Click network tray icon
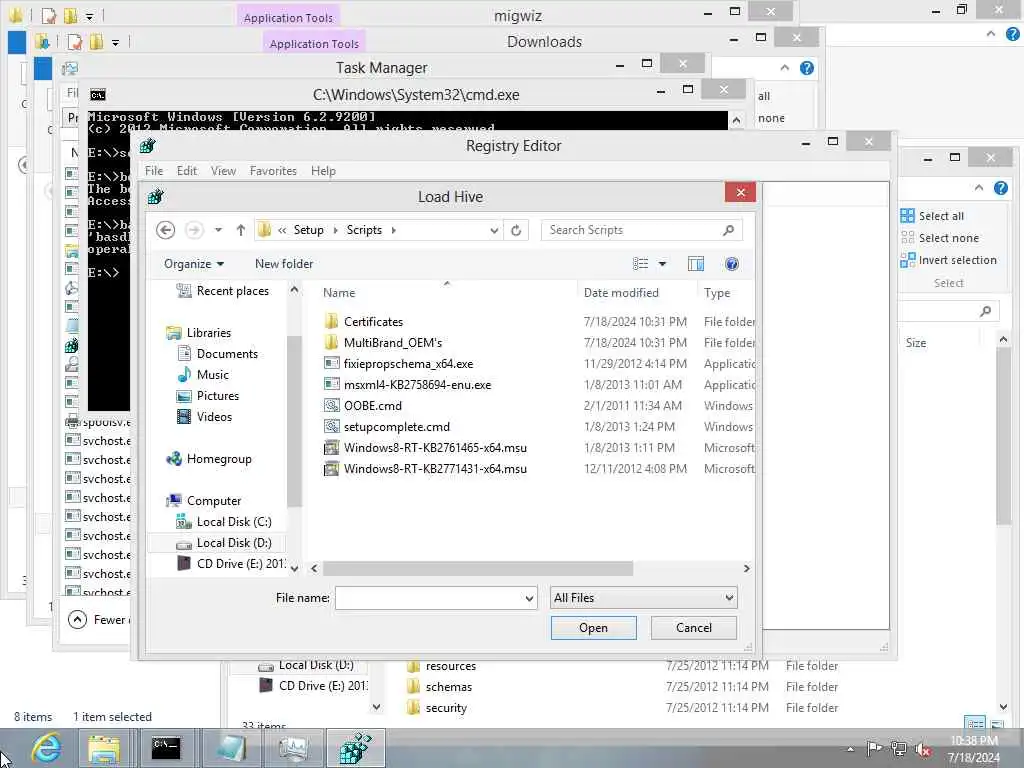The height and width of the screenshot is (768, 1024). pyautogui.click(x=899, y=749)
